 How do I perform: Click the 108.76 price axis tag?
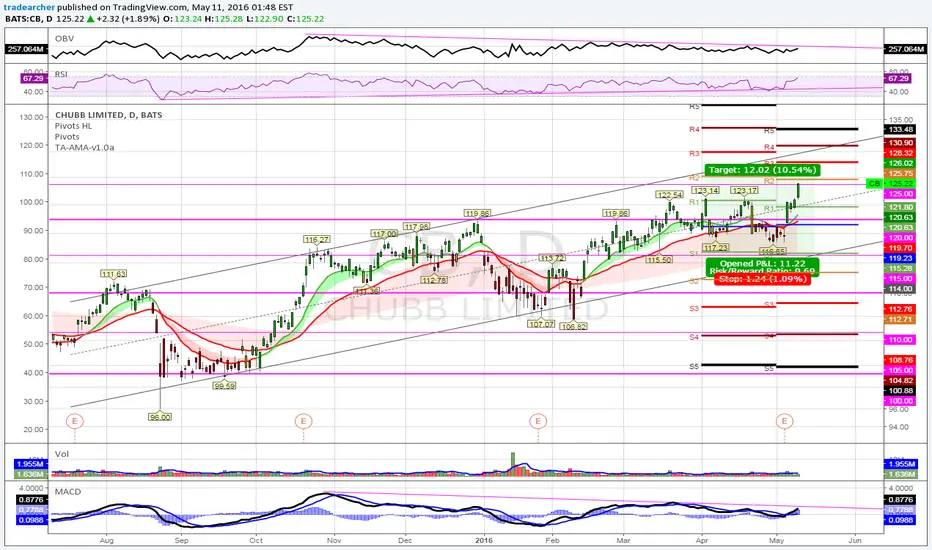pyautogui.click(x=900, y=360)
